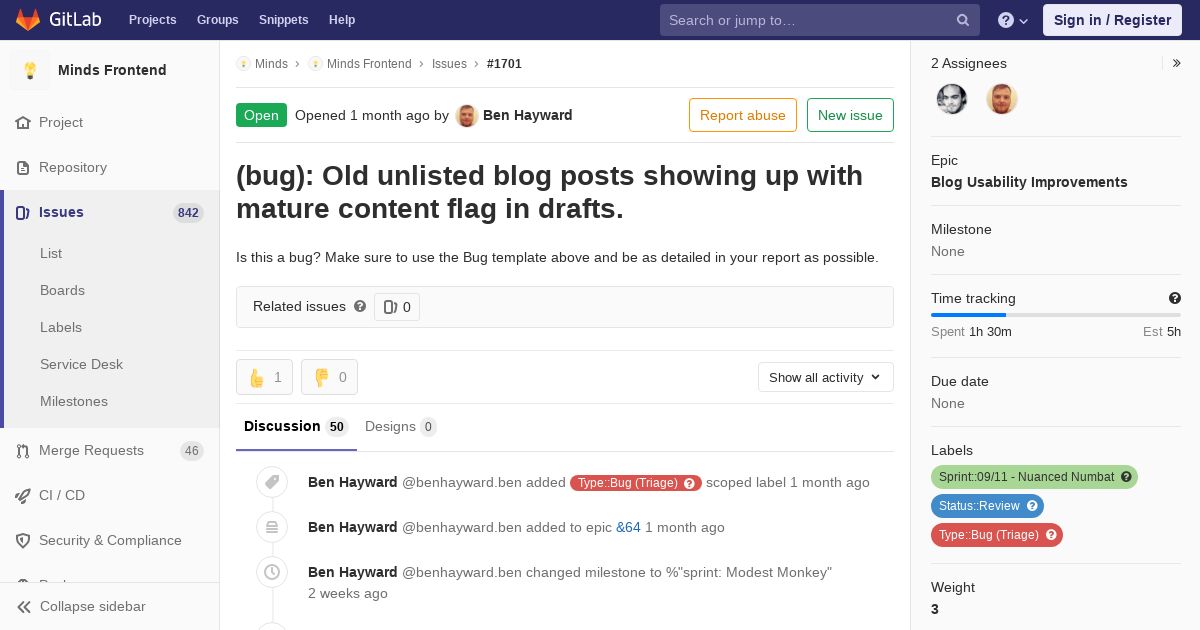
Task: Click the Minds breadcrumb avatar icon
Action: click(243, 63)
